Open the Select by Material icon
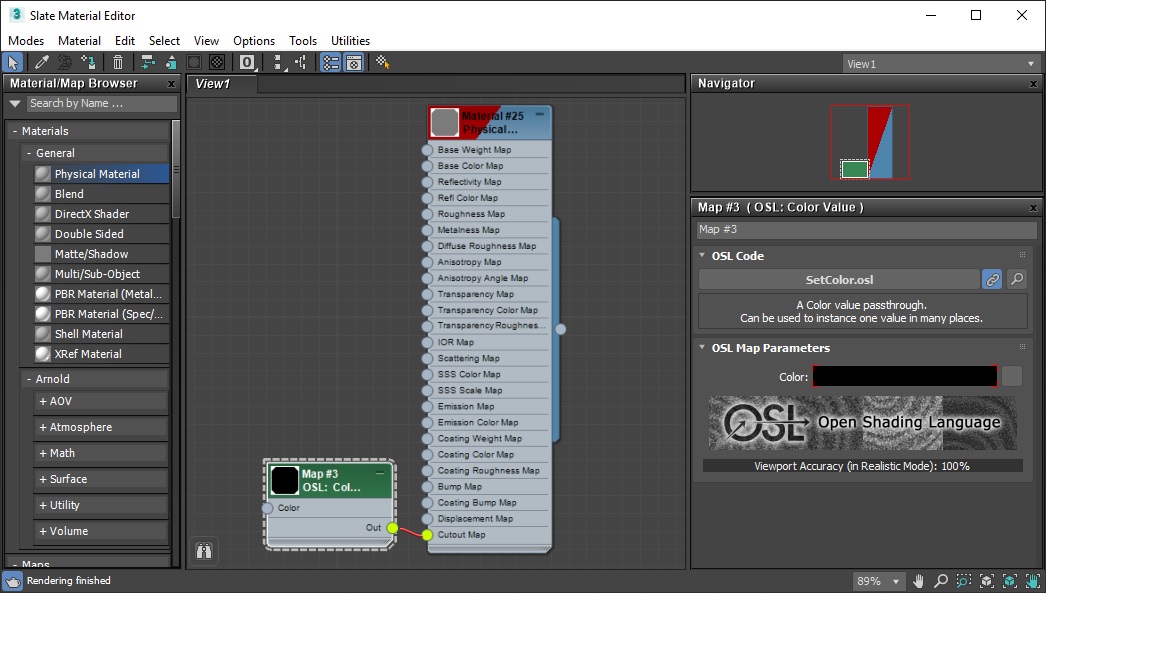The width and height of the screenshot is (1152, 648). [383, 62]
